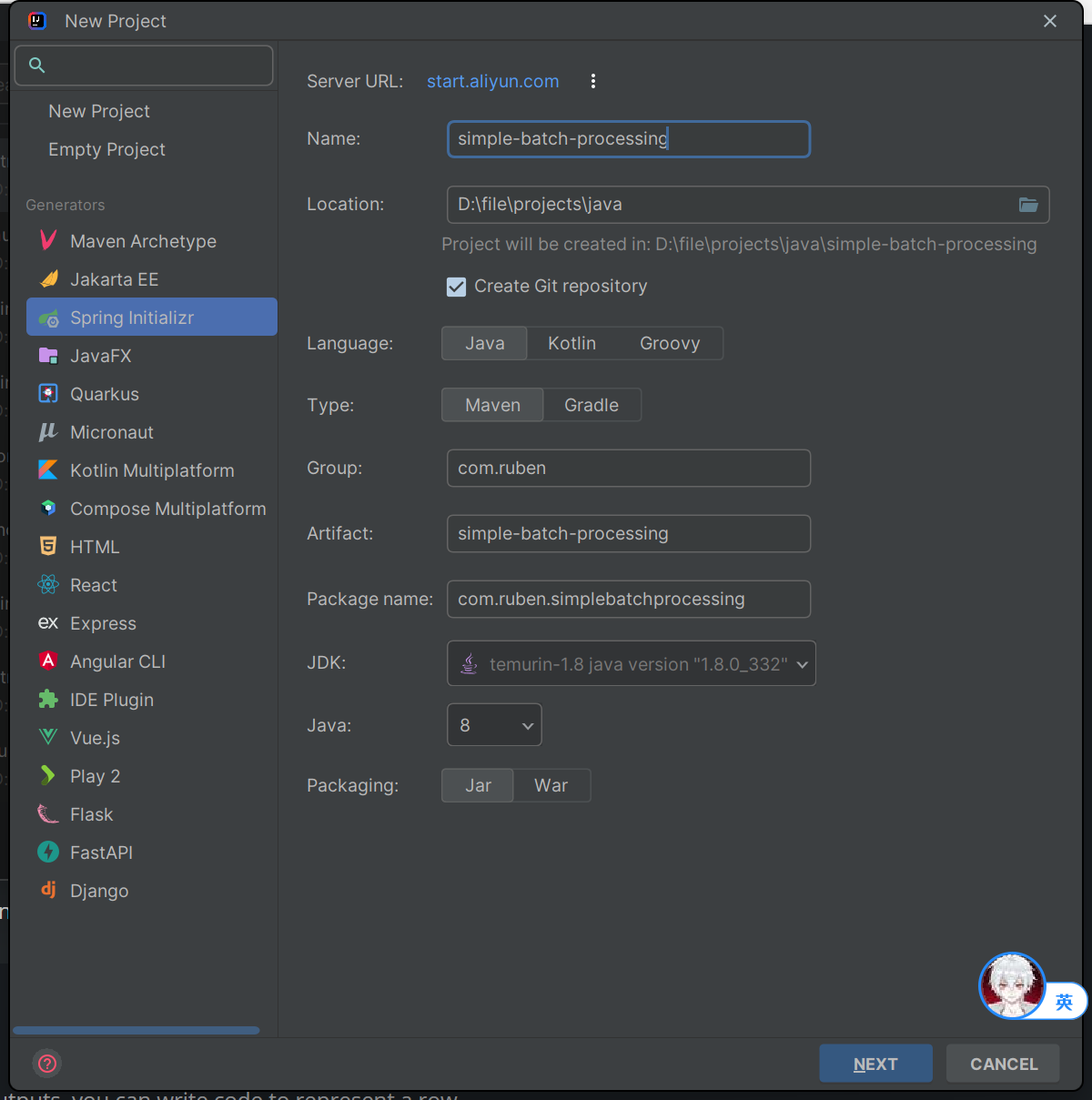Uncheck Create Git repository checkbox
The image size is (1092, 1100).
(x=457, y=287)
